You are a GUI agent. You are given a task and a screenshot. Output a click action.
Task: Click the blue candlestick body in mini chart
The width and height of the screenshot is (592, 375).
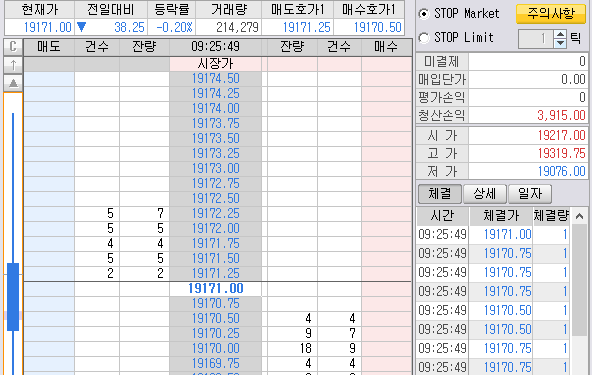pos(13,297)
